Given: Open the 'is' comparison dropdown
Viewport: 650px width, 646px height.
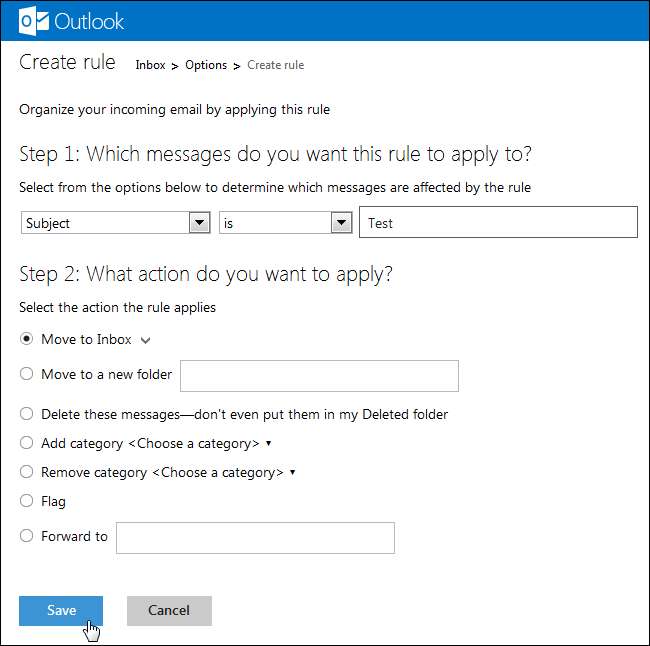Looking at the screenshot, I should pyautogui.click(x=341, y=223).
